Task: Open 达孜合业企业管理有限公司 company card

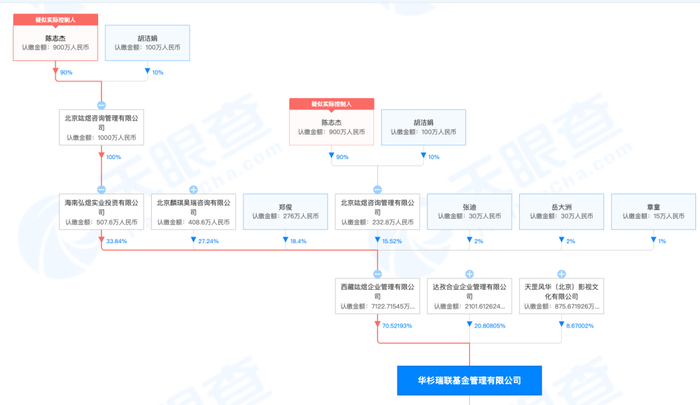Action: 469,296
